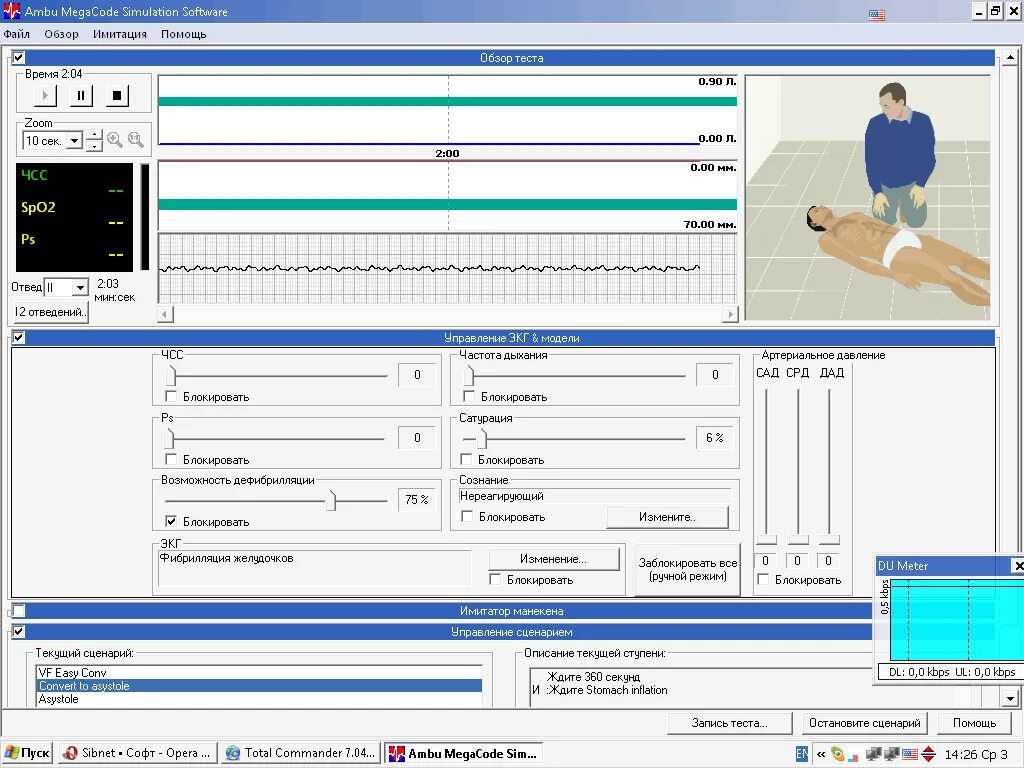Open the Помощь menu
Screen dimensions: 1024x768
click(x=184, y=34)
